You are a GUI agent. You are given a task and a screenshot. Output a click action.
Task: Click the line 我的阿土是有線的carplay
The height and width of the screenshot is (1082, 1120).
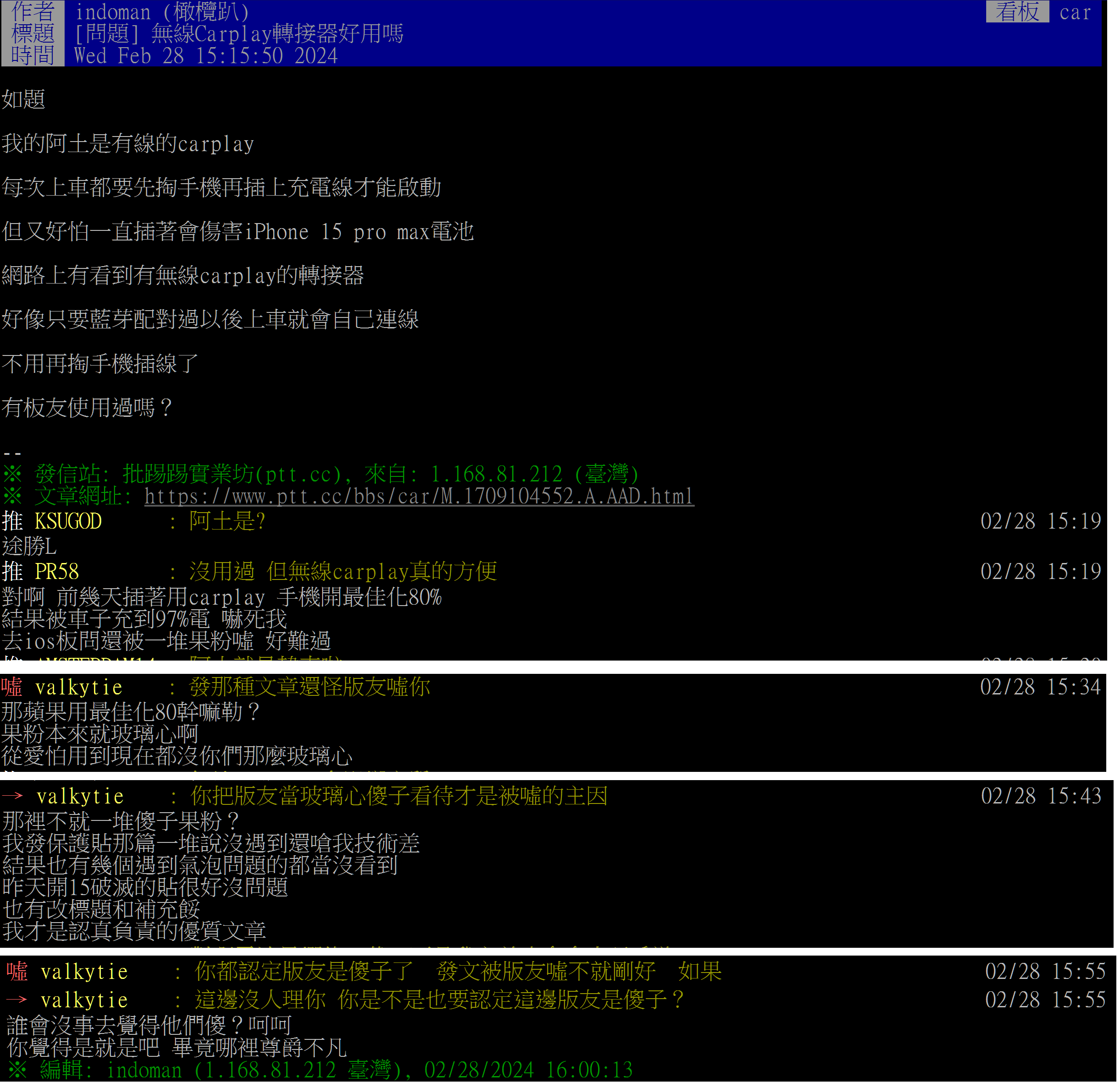[128, 143]
